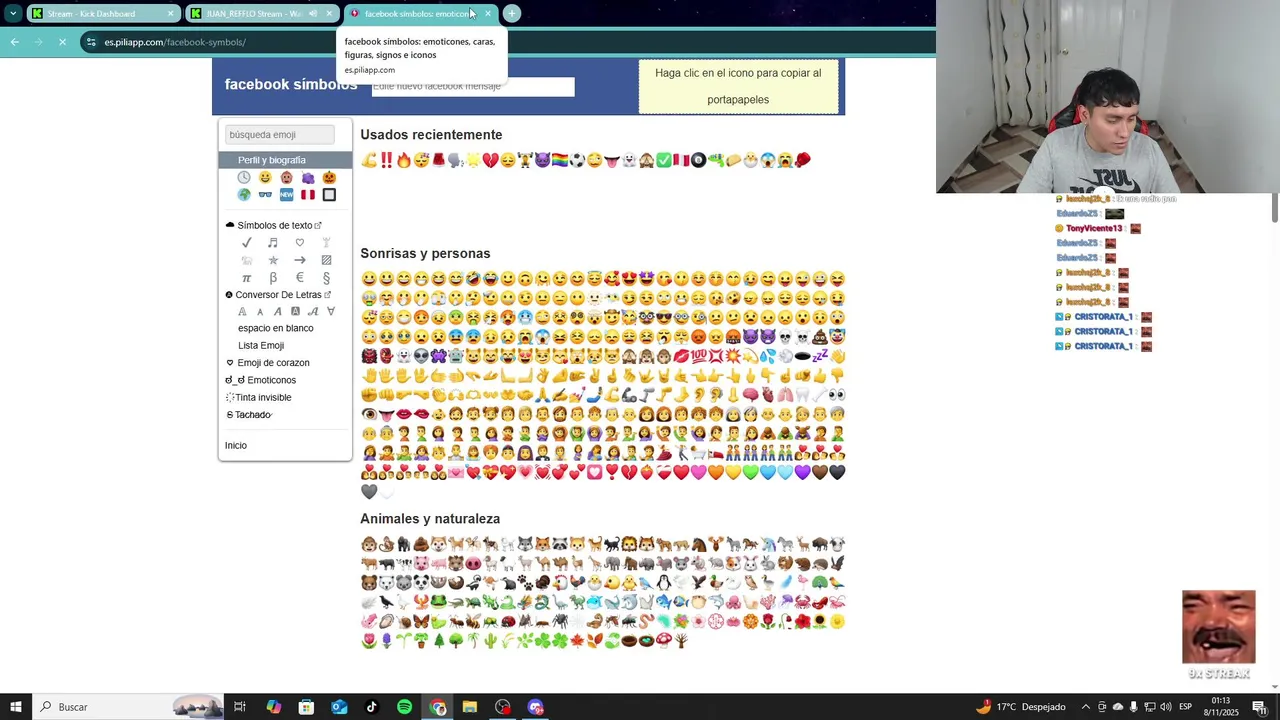Select the music note text symbol

(x=272, y=243)
